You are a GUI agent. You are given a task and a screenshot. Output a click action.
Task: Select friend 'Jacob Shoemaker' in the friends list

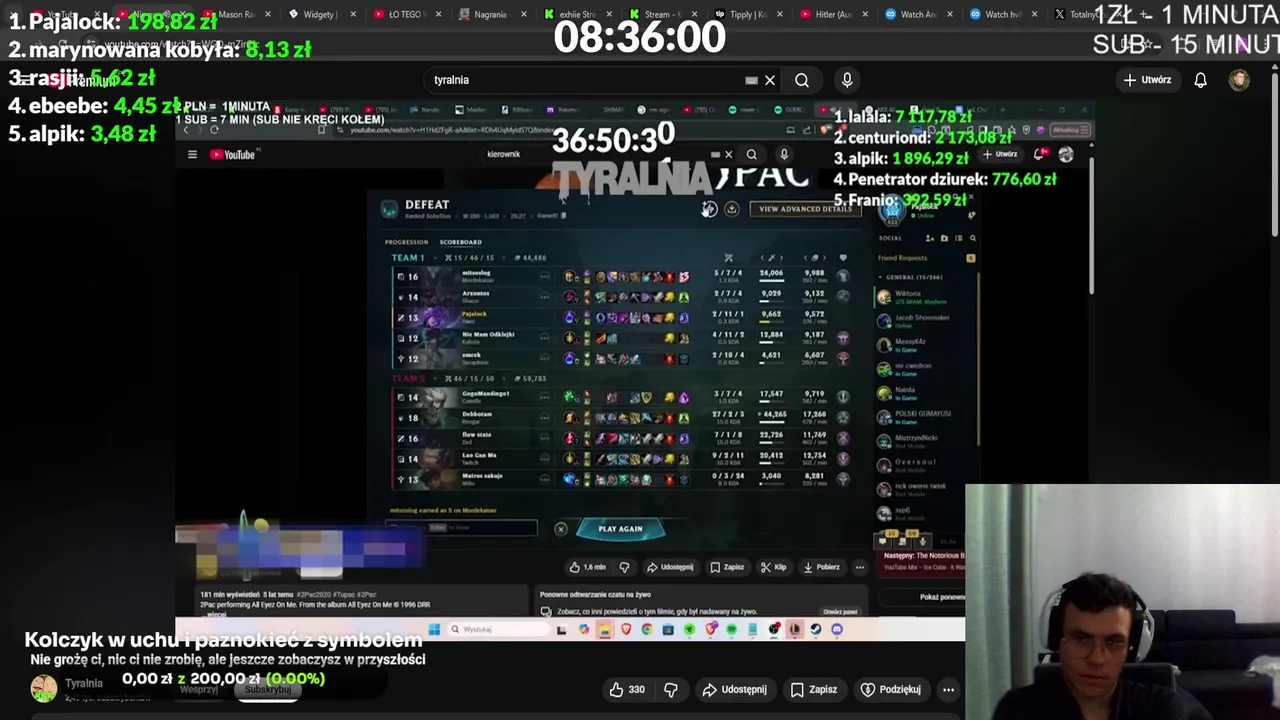925,320
